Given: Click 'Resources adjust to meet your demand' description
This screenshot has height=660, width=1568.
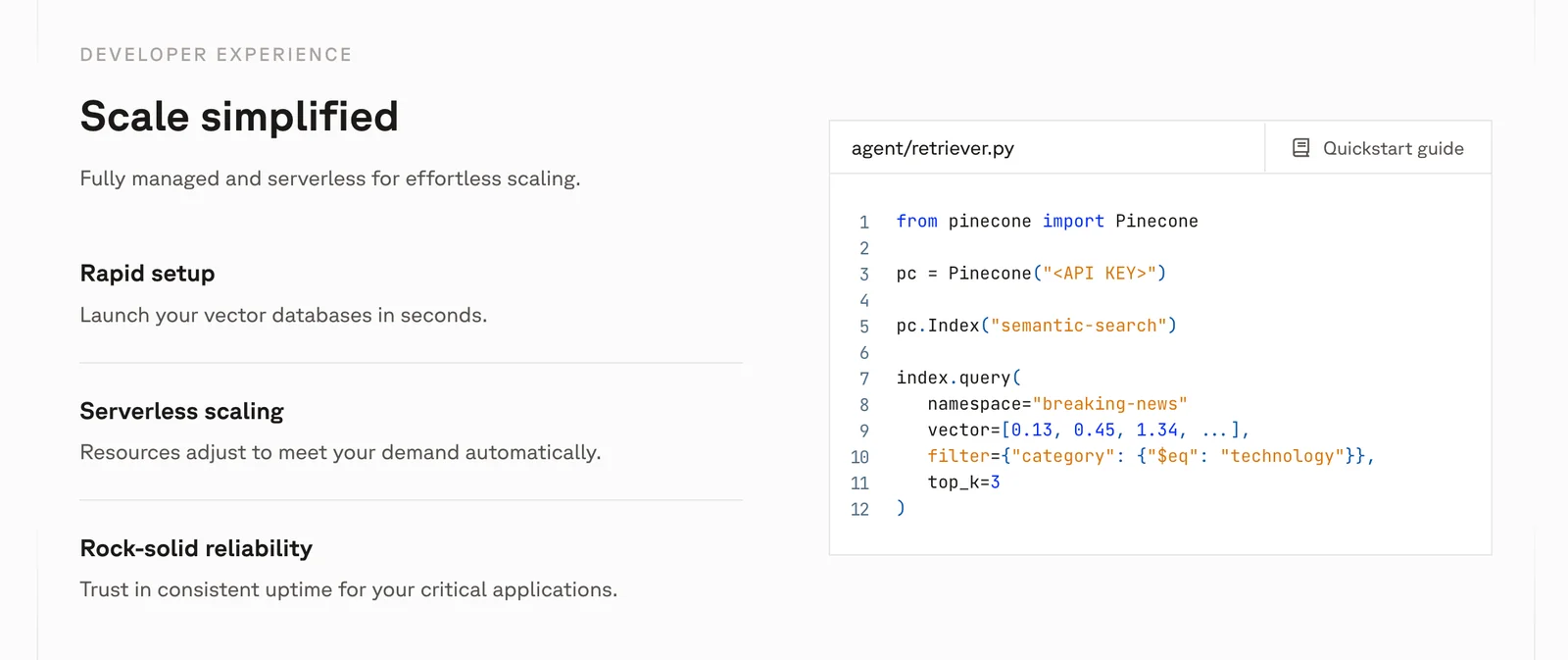Looking at the screenshot, I should [x=340, y=452].
